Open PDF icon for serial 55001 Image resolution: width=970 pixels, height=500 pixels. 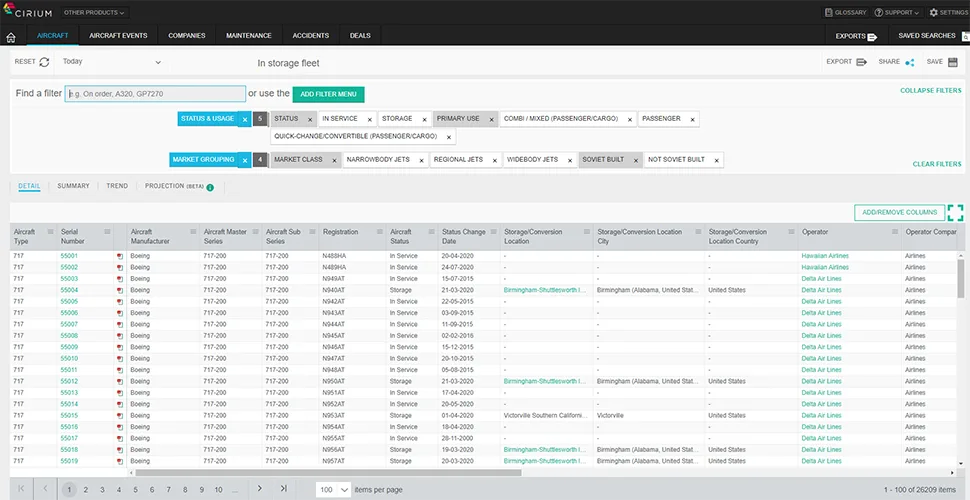[x=119, y=256]
